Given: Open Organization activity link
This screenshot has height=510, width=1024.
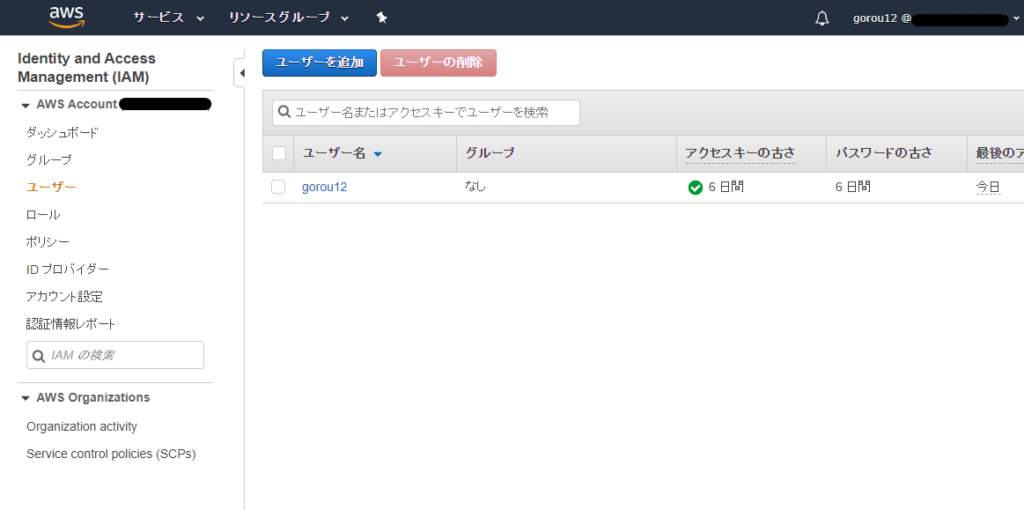Looking at the screenshot, I should (82, 426).
